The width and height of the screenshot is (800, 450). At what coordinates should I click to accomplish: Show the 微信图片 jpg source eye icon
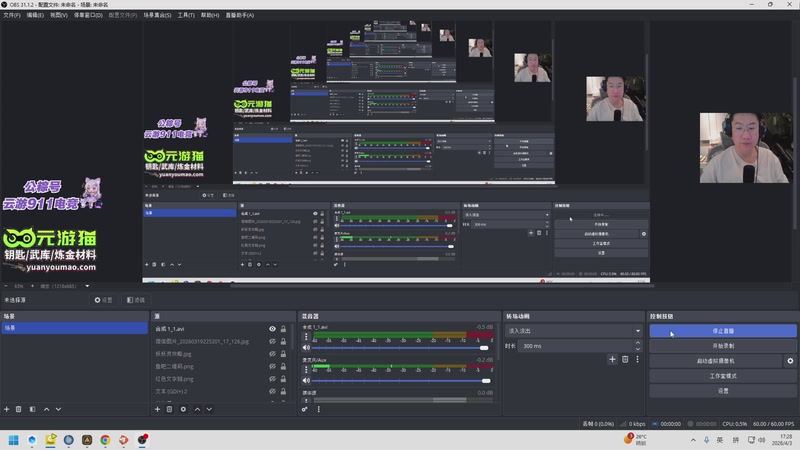pyautogui.click(x=272, y=341)
